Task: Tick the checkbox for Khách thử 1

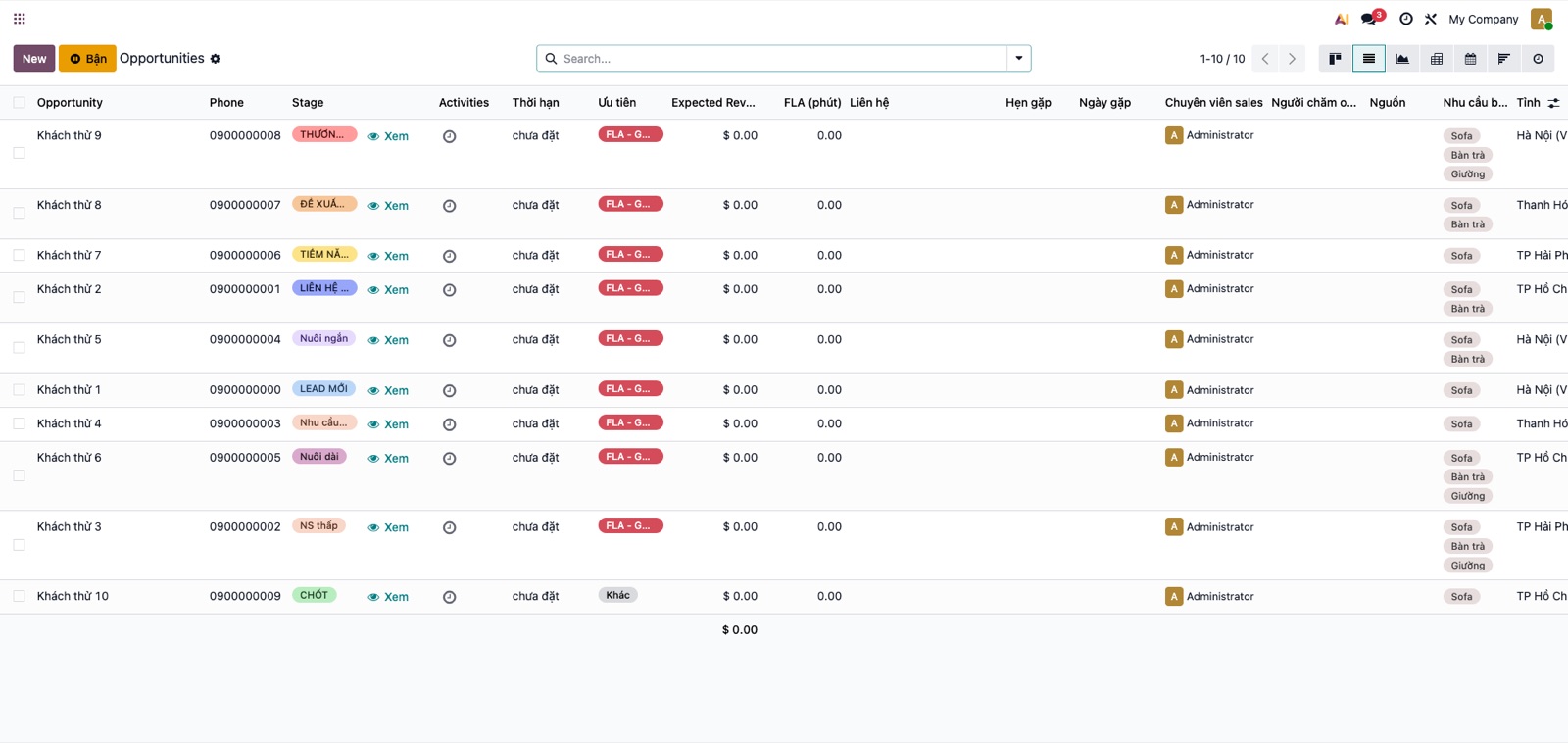Action: point(19,390)
